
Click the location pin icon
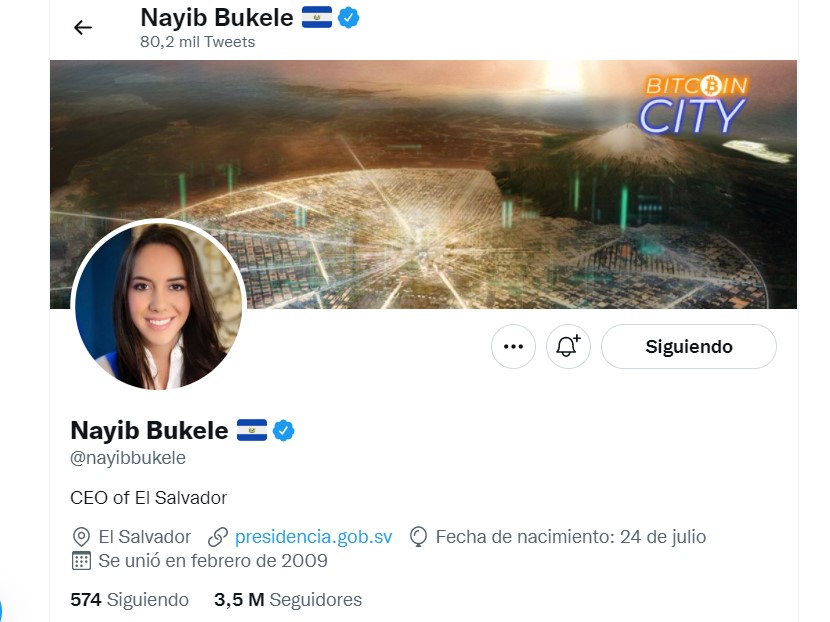click(x=81, y=537)
